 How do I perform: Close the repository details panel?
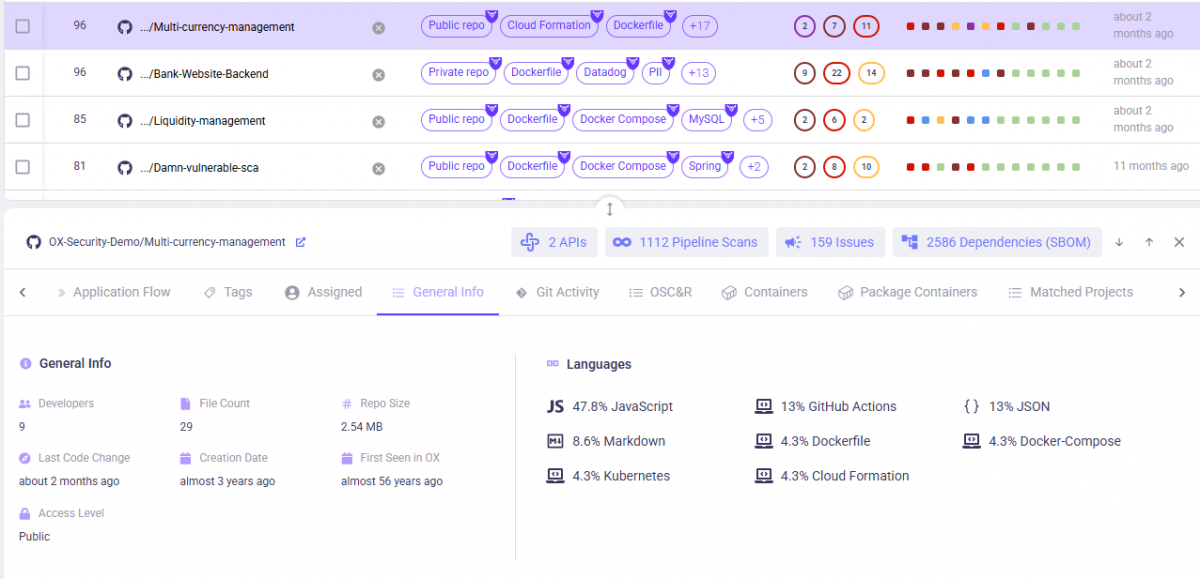click(x=1179, y=242)
